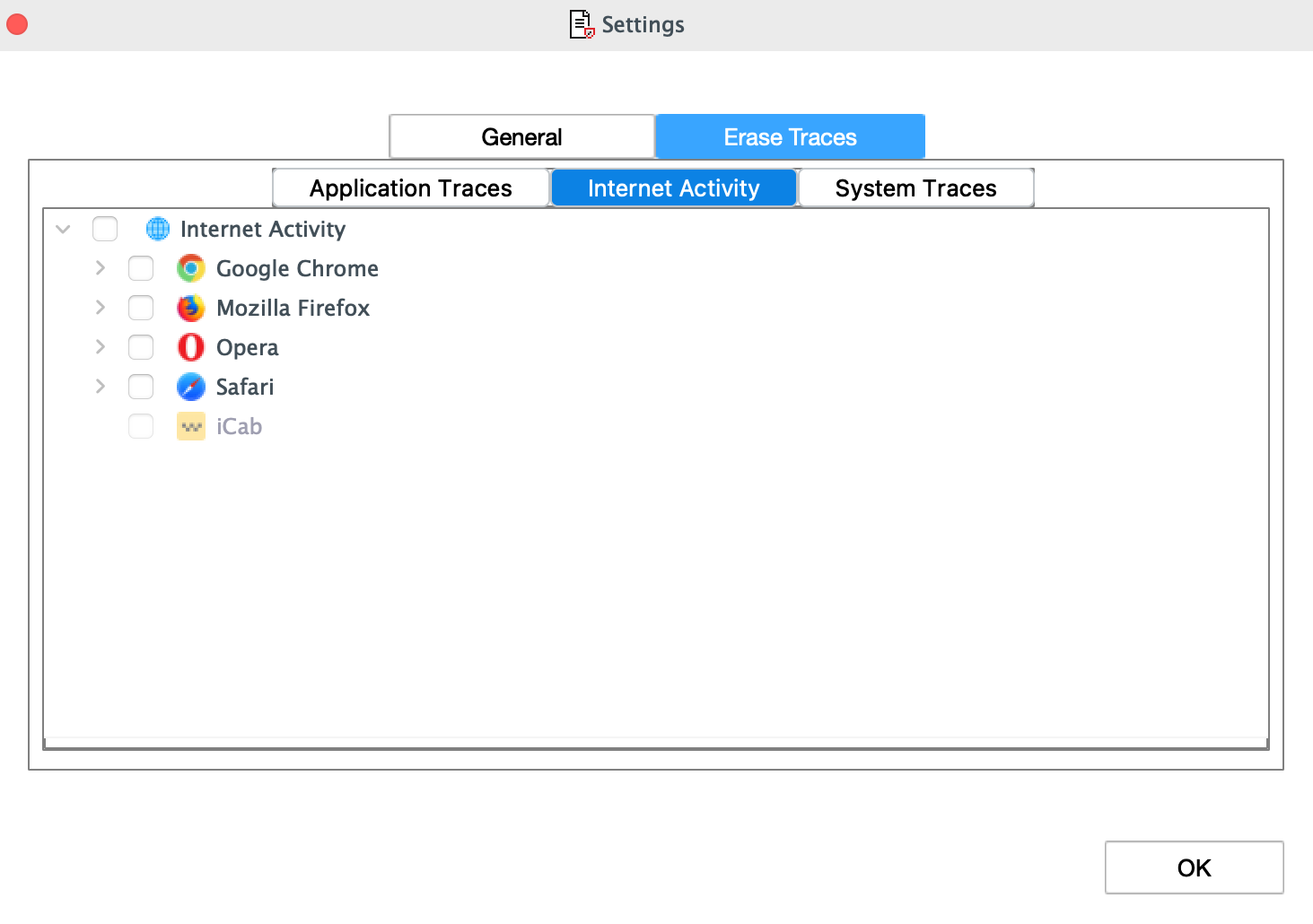Toggle the Opera checkbox
The image size is (1313, 924).
141,347
